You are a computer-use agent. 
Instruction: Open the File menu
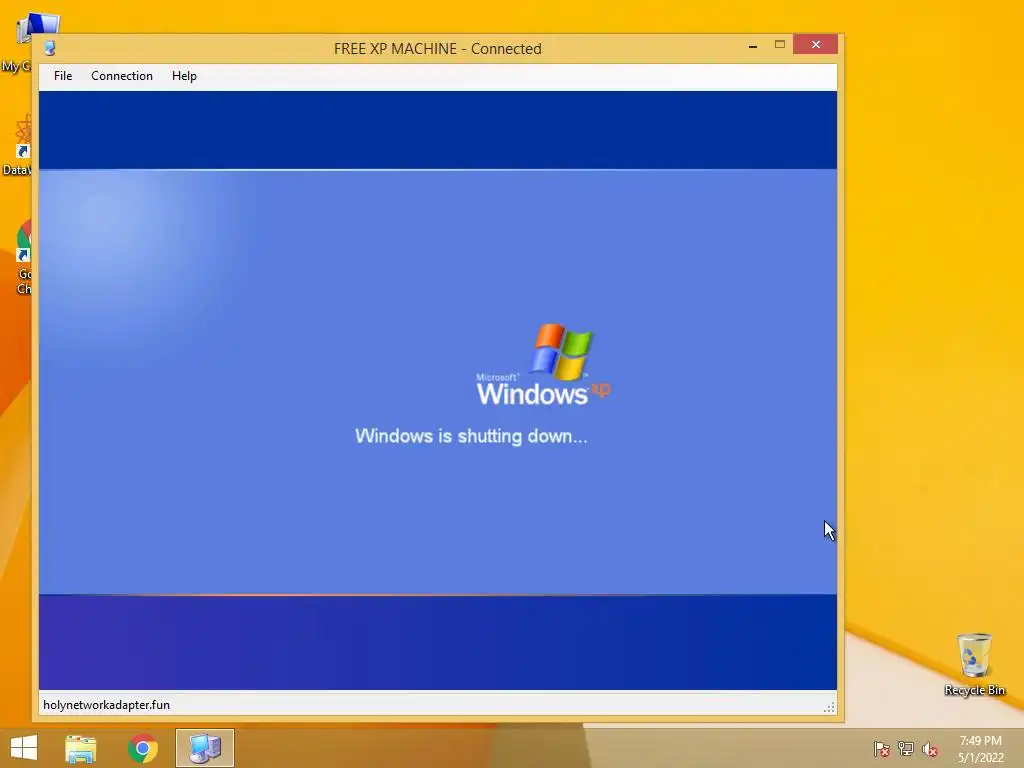click(x=63, y=76)
